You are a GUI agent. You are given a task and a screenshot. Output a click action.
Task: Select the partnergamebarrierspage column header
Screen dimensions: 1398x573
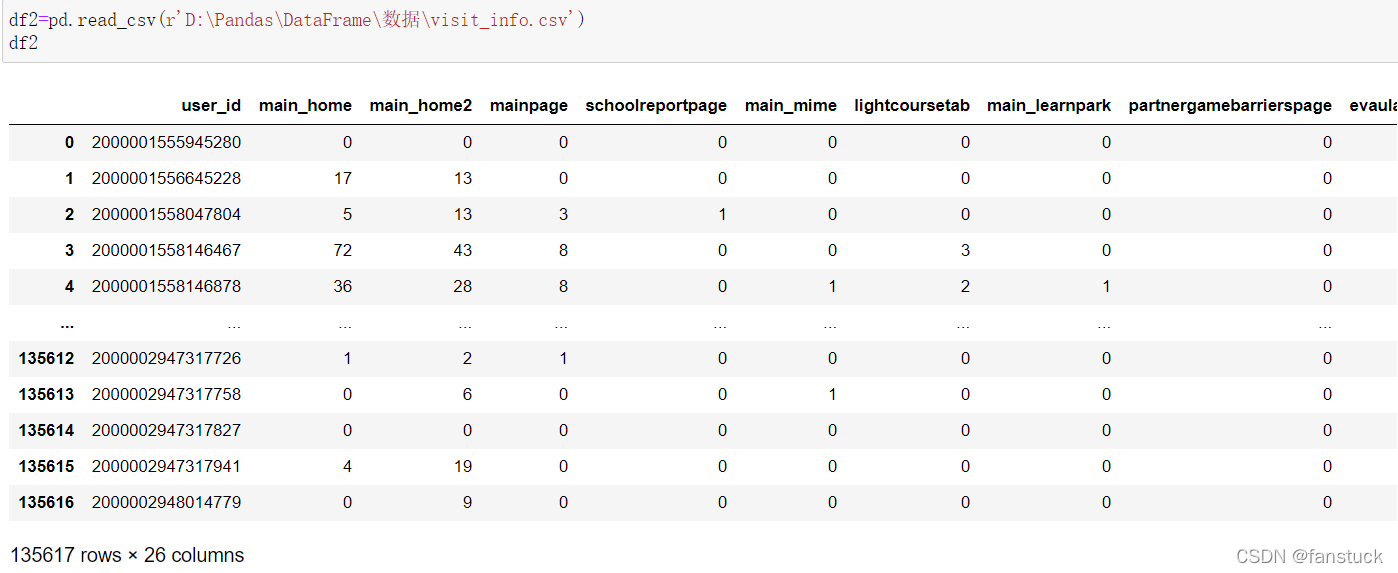coord(1230,105)
